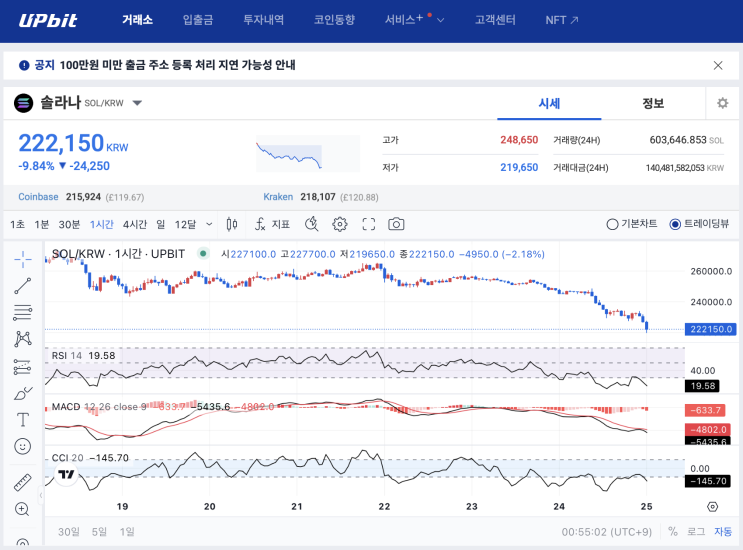
Task: Select the Text annotation tool
Action: click(x=22, y=420)
